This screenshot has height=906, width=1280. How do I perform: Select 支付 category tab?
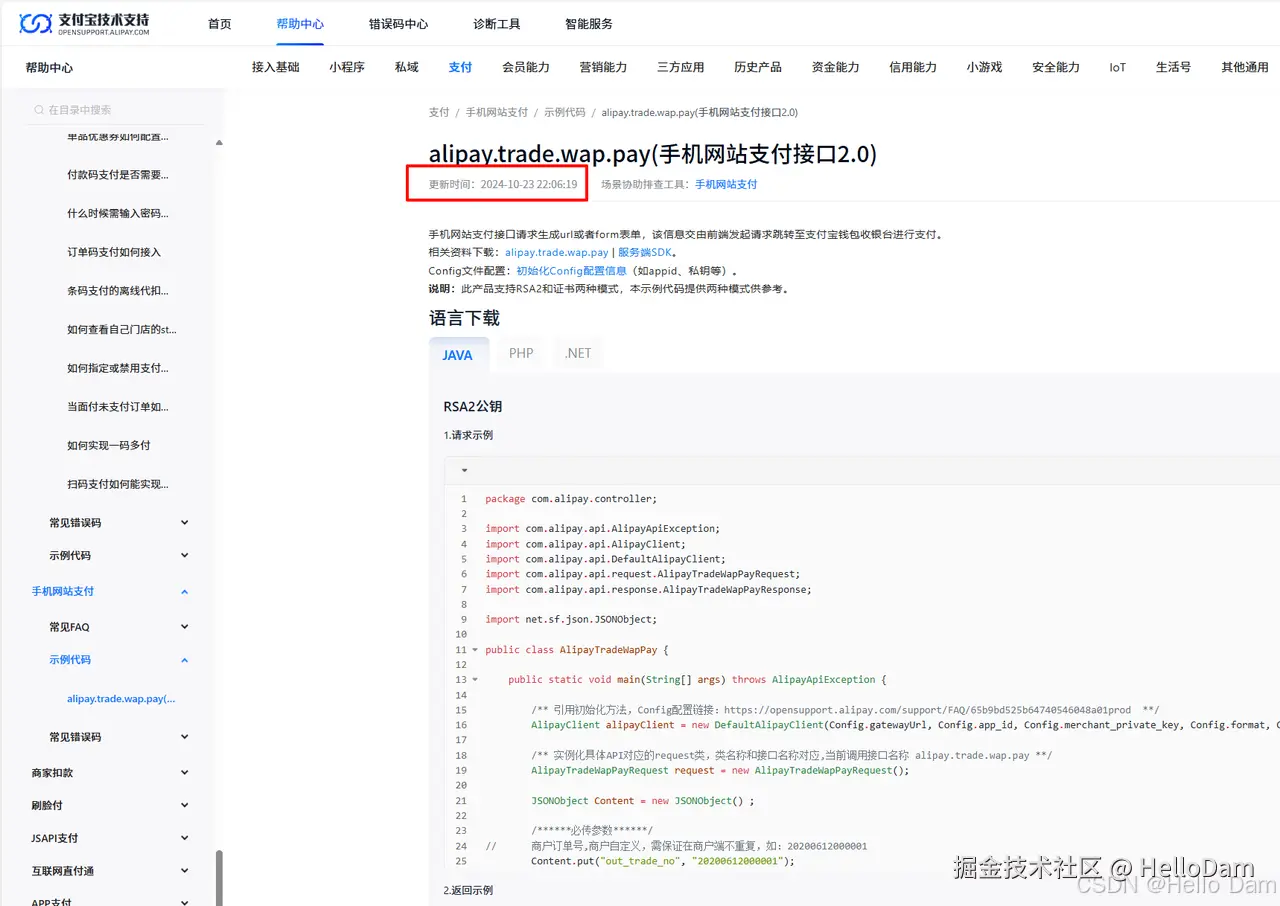tap(460, 67)
